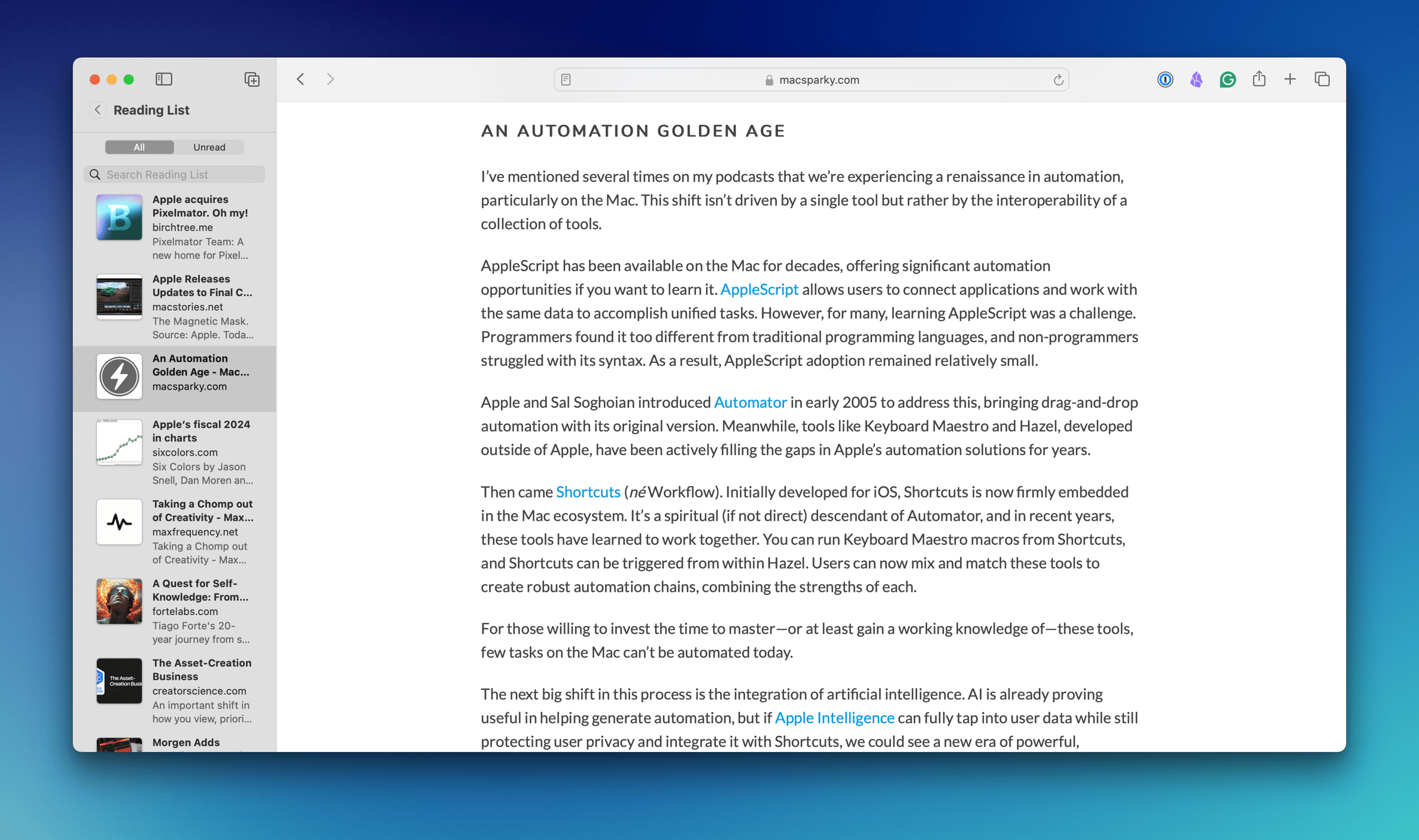Click the Search Reading List field

(x=174, y=174)
